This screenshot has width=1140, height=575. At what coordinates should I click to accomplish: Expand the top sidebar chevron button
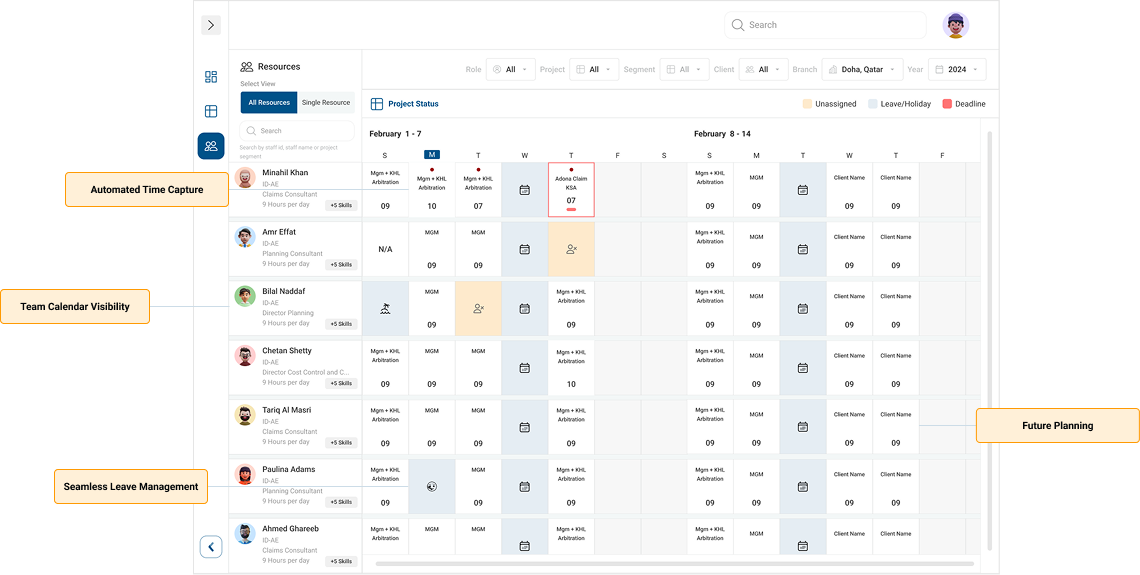(x=211, y=25)
